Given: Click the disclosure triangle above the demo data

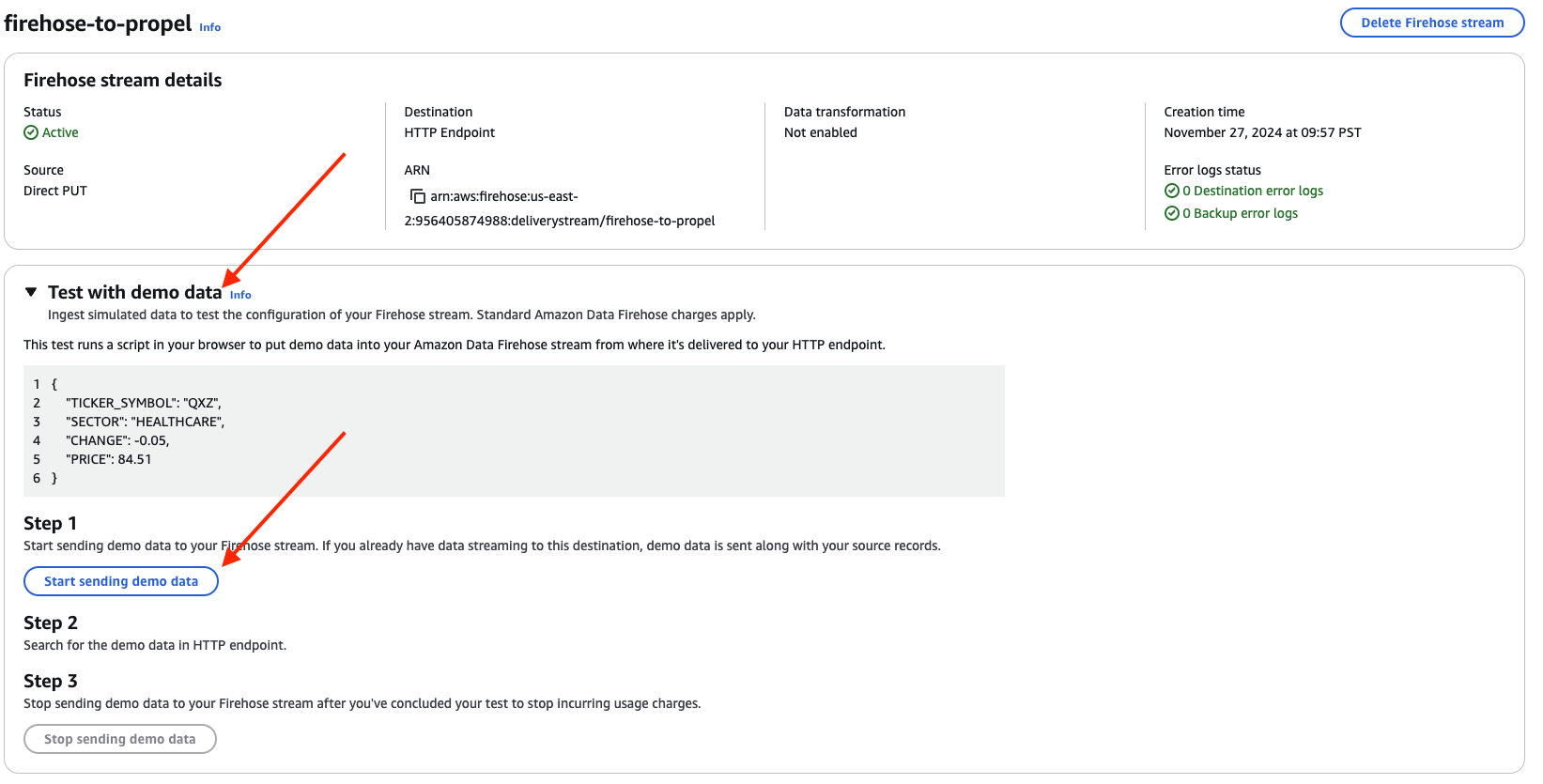Looking at the screenshot, I should coord(29,292).
